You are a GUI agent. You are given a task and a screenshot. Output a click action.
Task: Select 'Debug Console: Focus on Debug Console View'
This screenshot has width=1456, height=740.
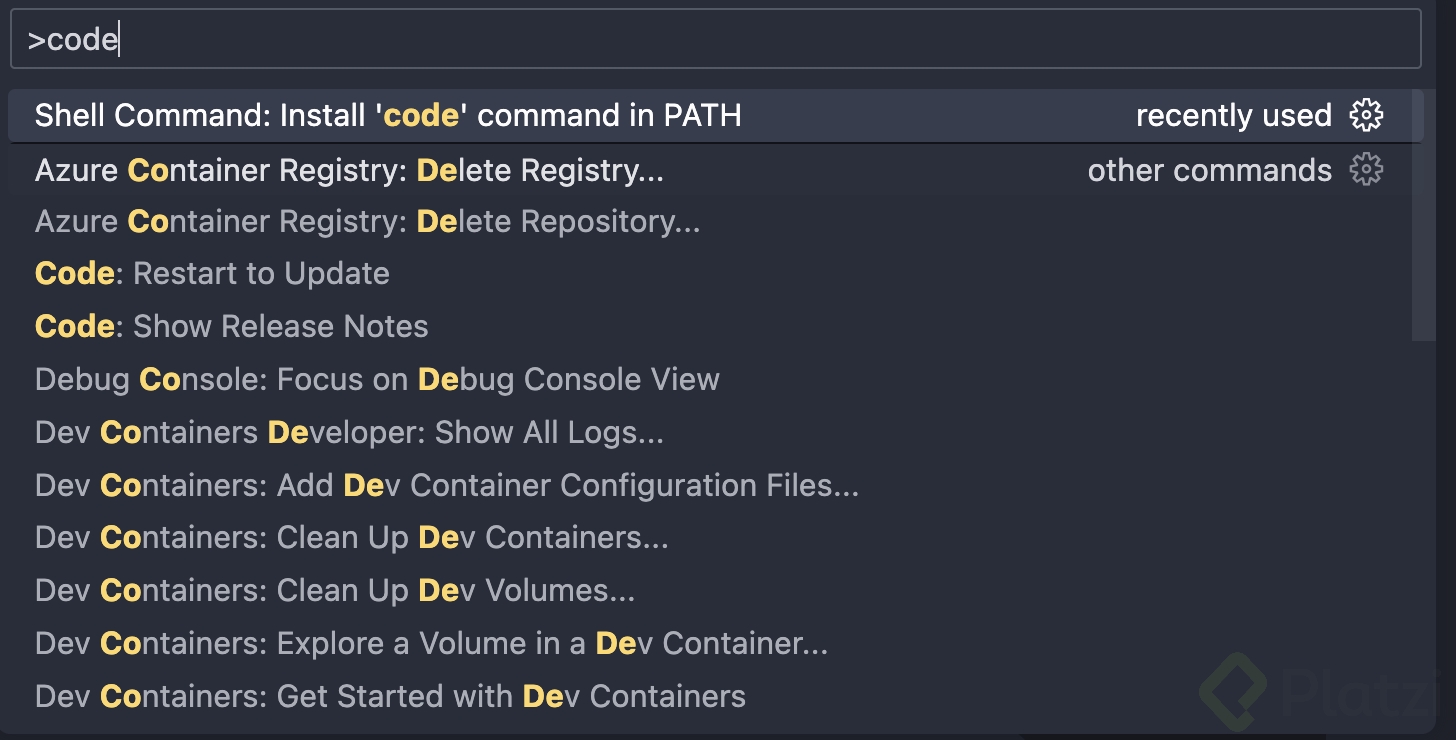coord(377,379)
